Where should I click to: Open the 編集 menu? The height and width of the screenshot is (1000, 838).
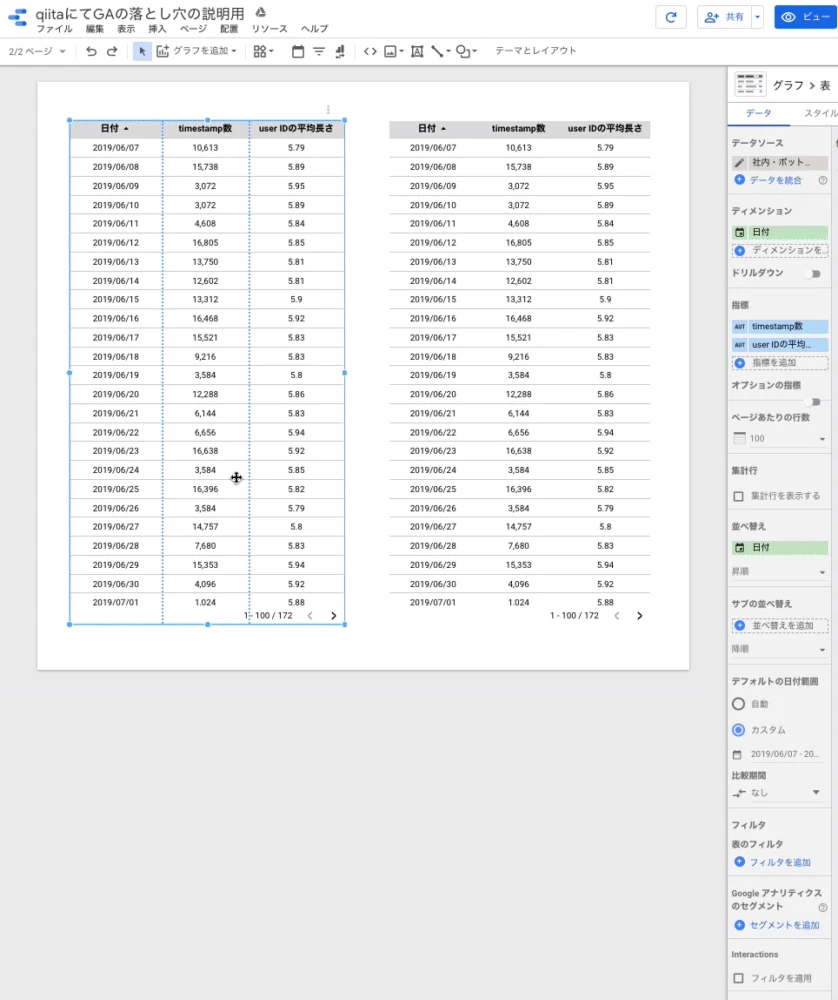[95, 29]
